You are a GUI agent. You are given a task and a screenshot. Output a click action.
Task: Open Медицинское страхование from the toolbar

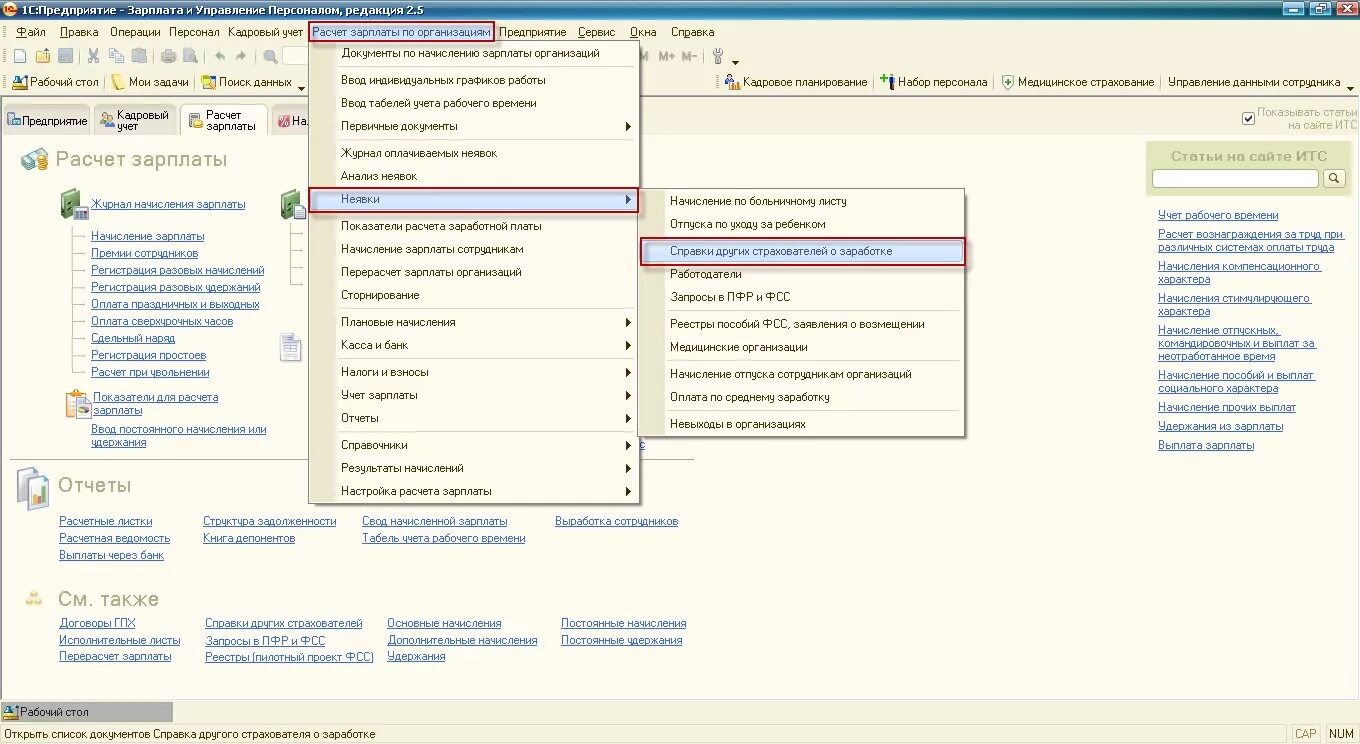coord(1077,82)
